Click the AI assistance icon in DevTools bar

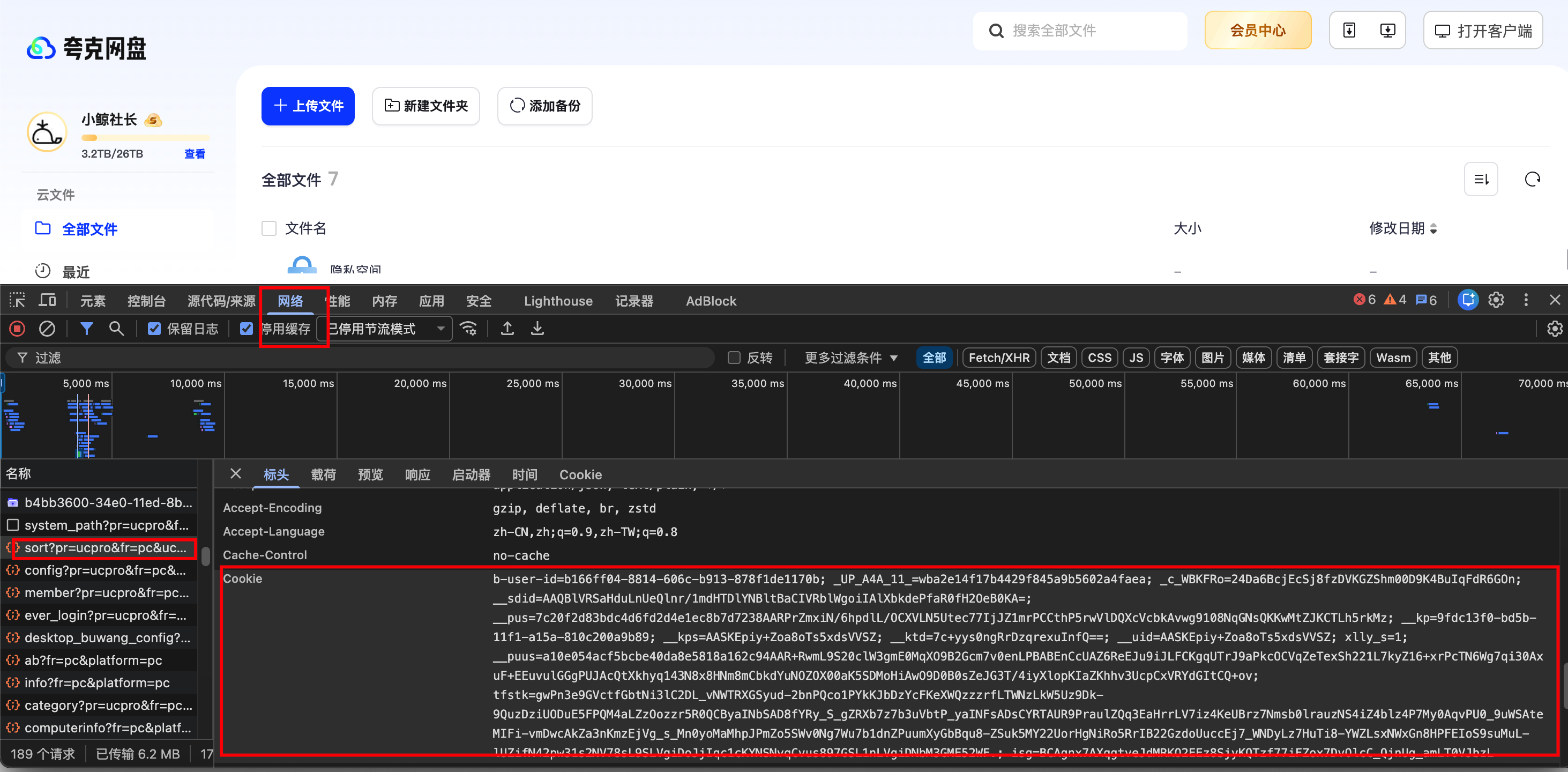tap(1468, 300)
